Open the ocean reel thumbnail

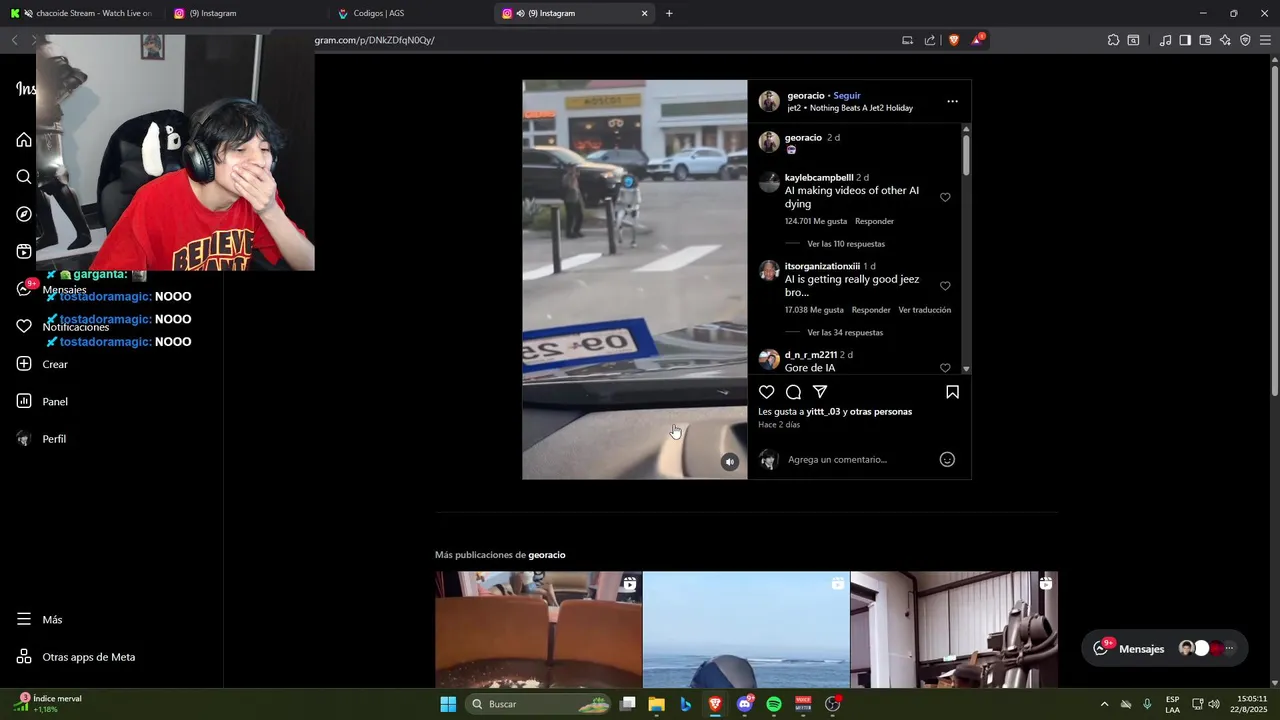pyautogui.click(x=746, y=630)
